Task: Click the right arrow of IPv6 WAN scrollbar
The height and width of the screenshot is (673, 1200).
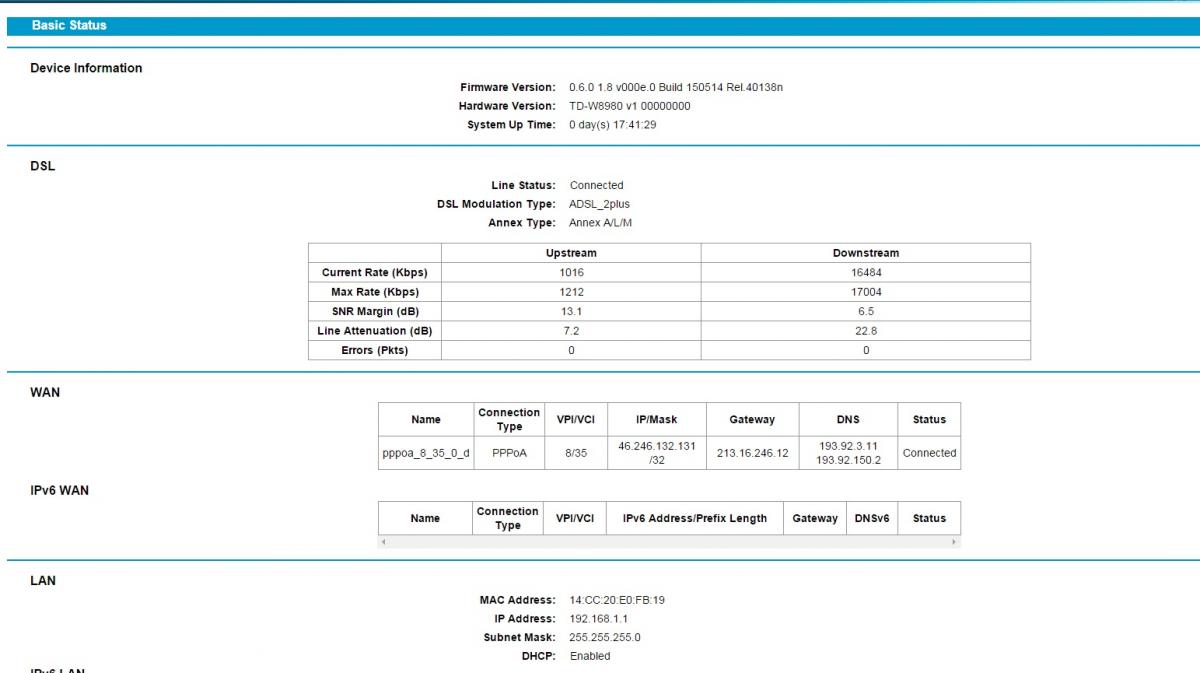Action: pos(954,542)
